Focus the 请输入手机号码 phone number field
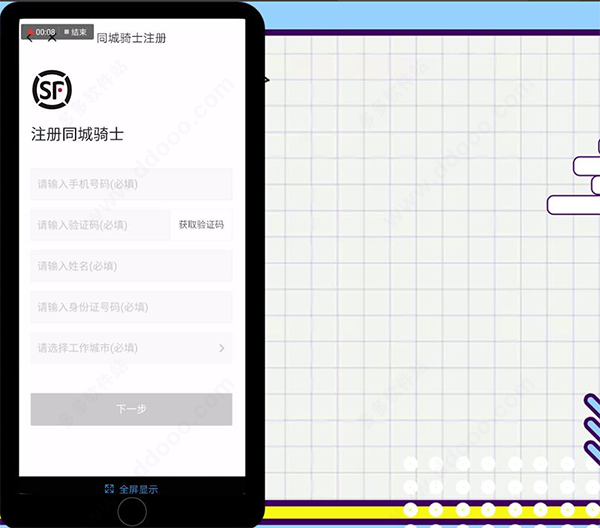Image resolution: width=600 pixels, height=528 pixels. (131, 184)
